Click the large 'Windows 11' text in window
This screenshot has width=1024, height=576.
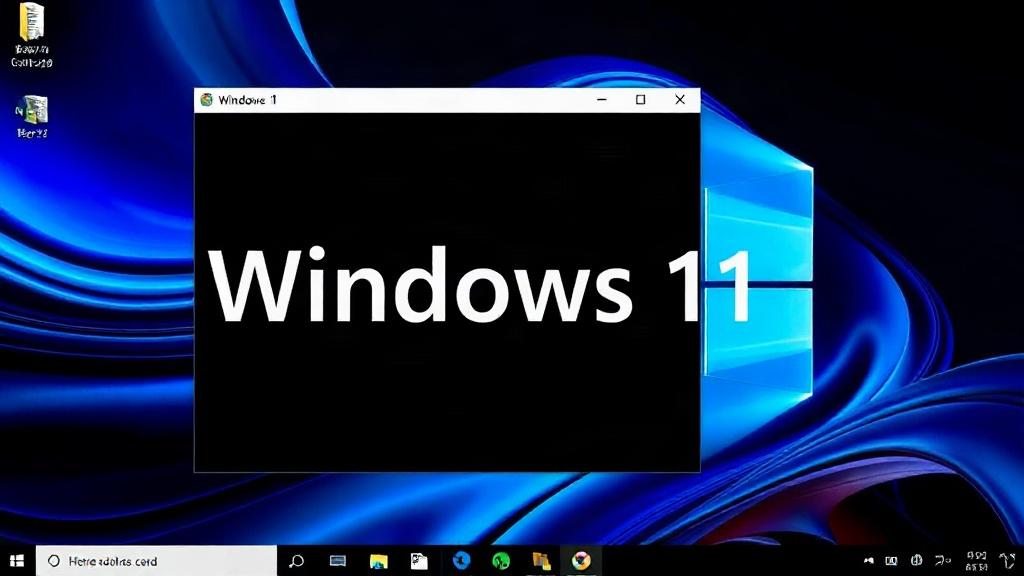click(480, 285)
